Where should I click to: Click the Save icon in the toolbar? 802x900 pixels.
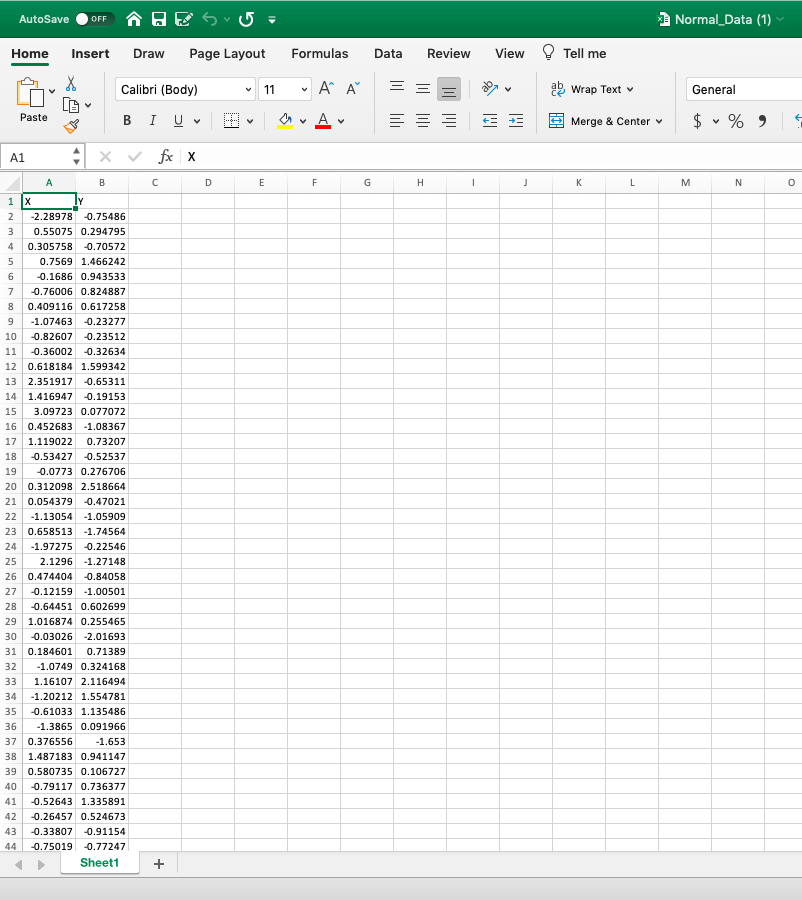coord(158,18)
